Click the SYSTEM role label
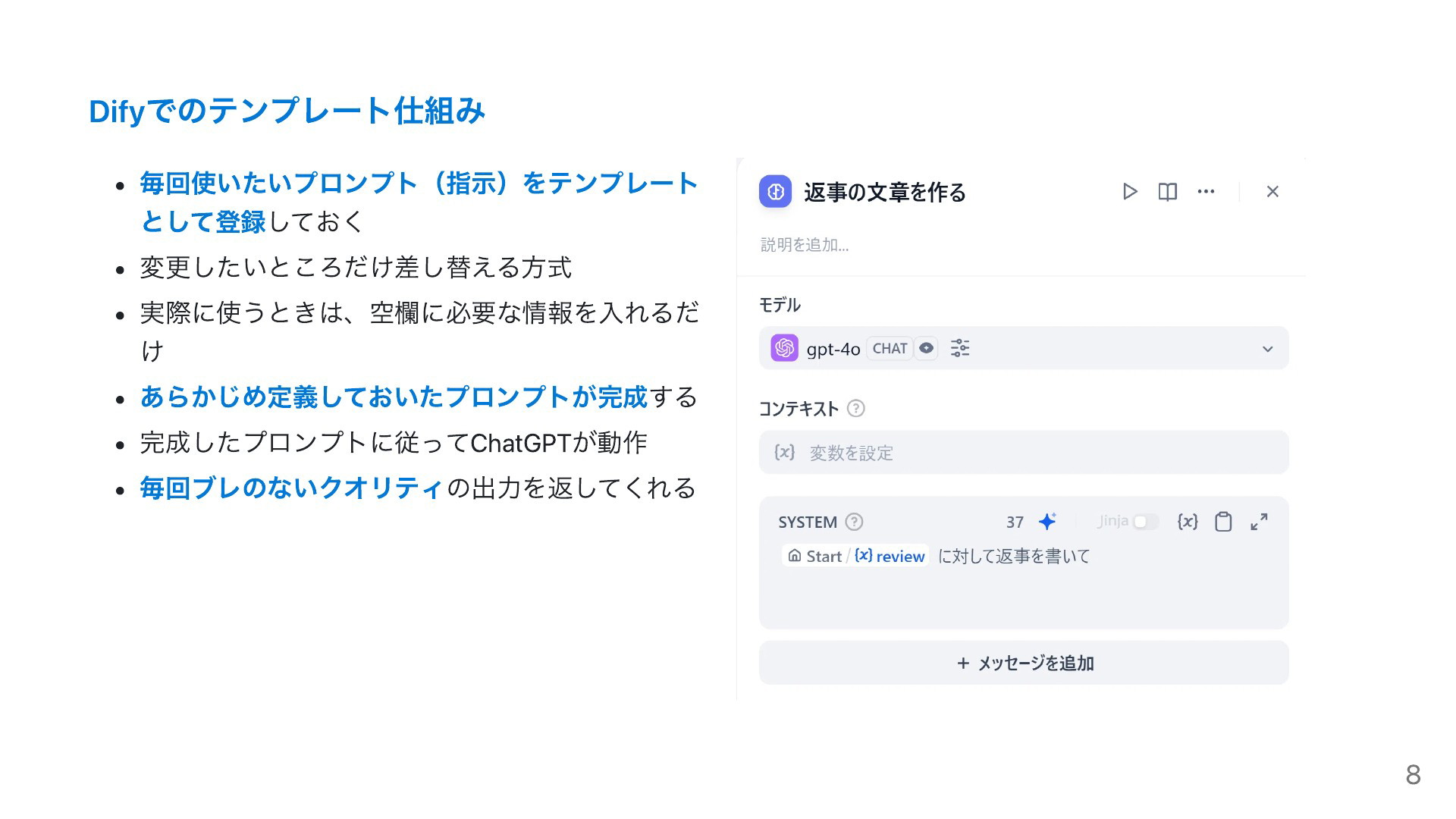The image size is (1456, 819). click(808, 522)
